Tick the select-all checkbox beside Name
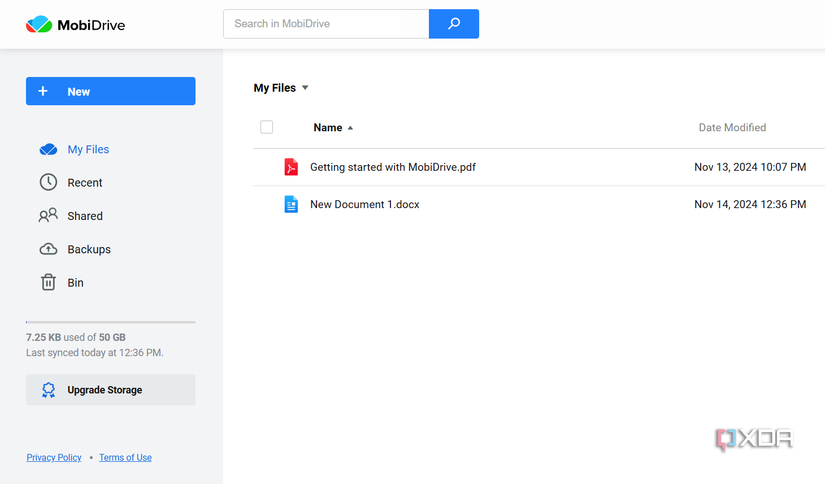Viewport: 825px width, 484px height. 267,127
